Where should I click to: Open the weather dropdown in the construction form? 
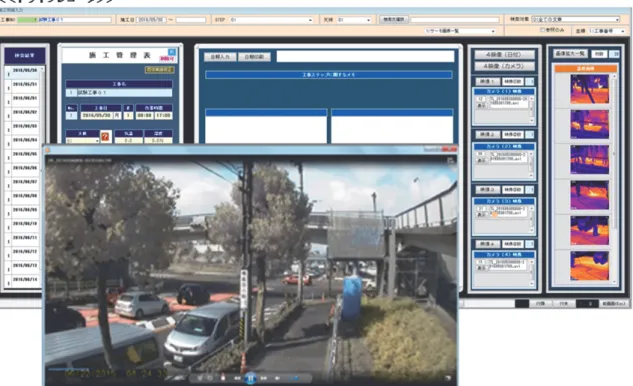click(x=82, y=141)
